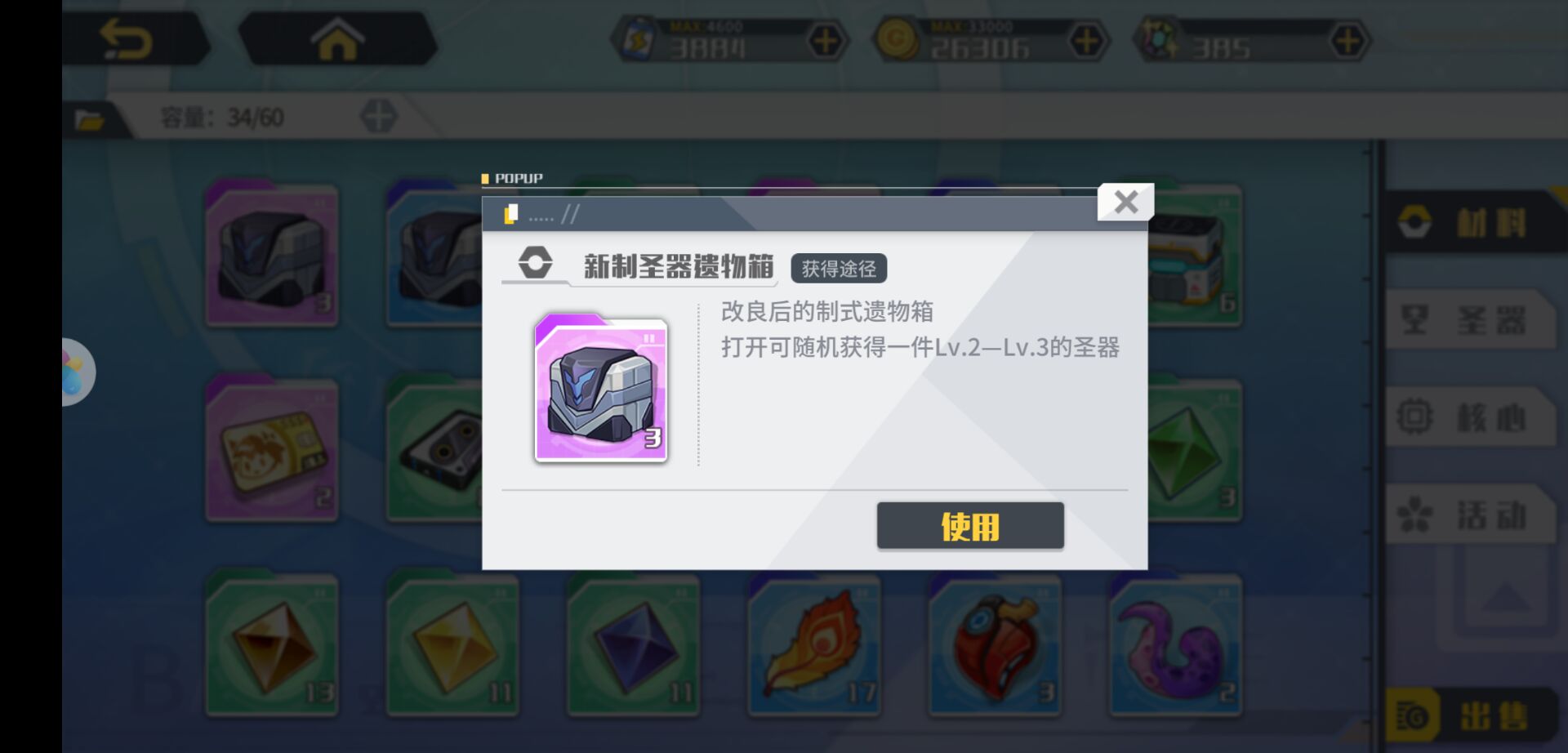Select the purple tentacle item
1568x753 pixels.
click(1176, 645)
